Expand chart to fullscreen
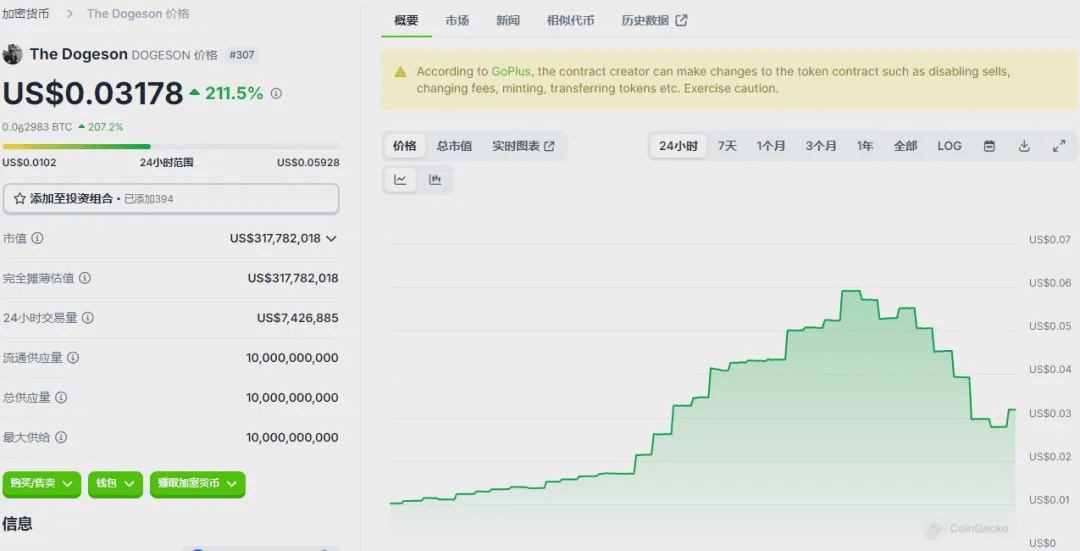The image size is (1080, 551). pos(1059,146)
